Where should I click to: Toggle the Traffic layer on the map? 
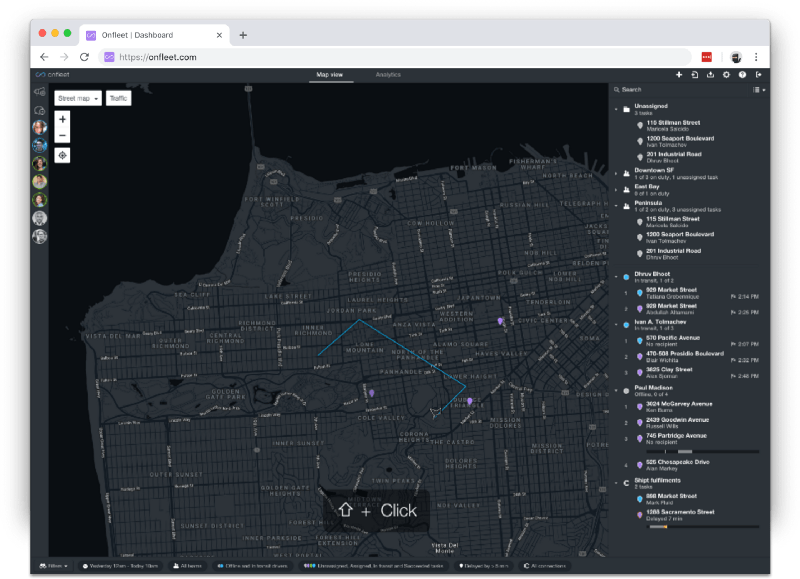119,98
